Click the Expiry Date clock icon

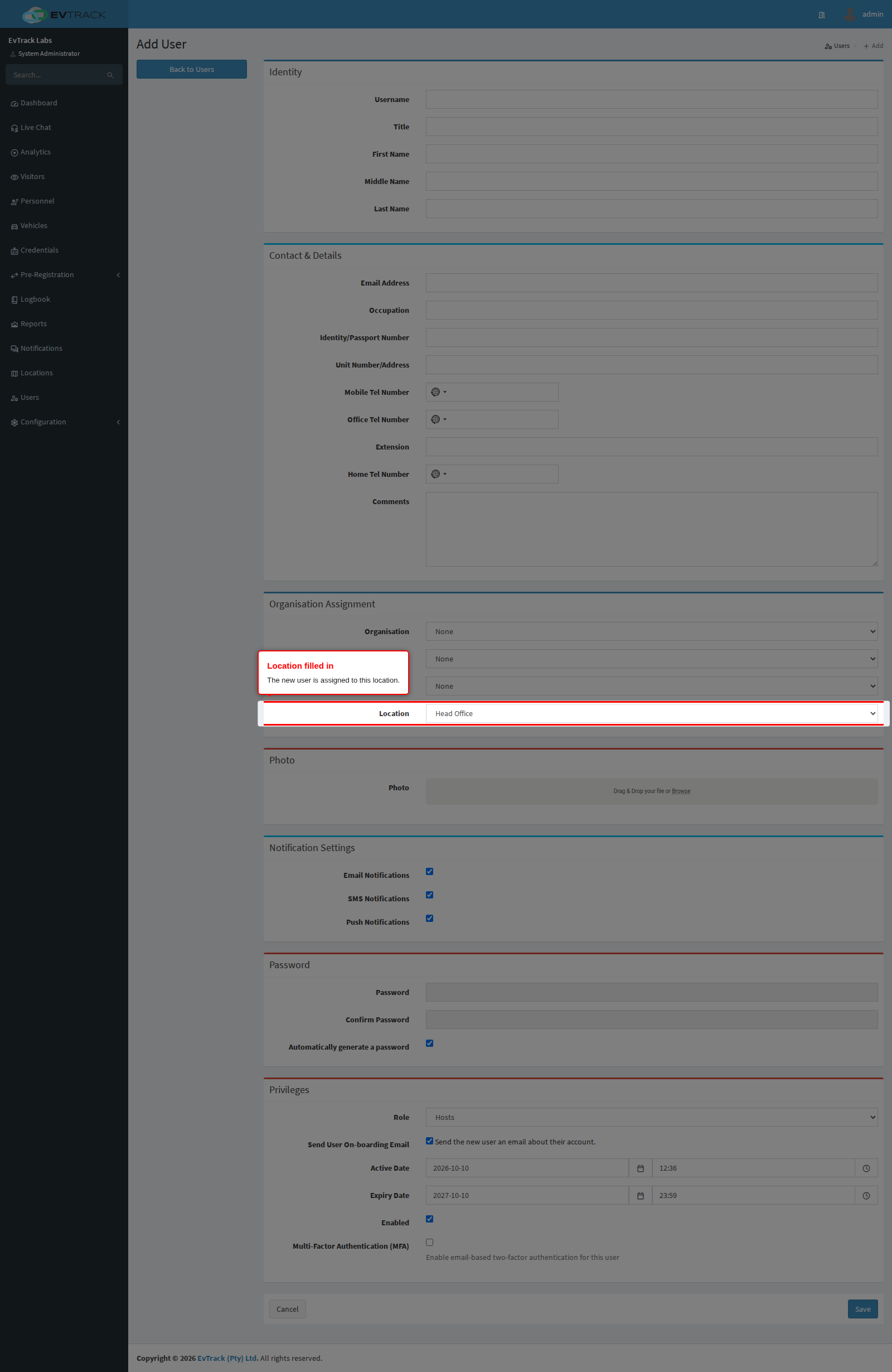pyautogui.click(x=866, y=1195)
